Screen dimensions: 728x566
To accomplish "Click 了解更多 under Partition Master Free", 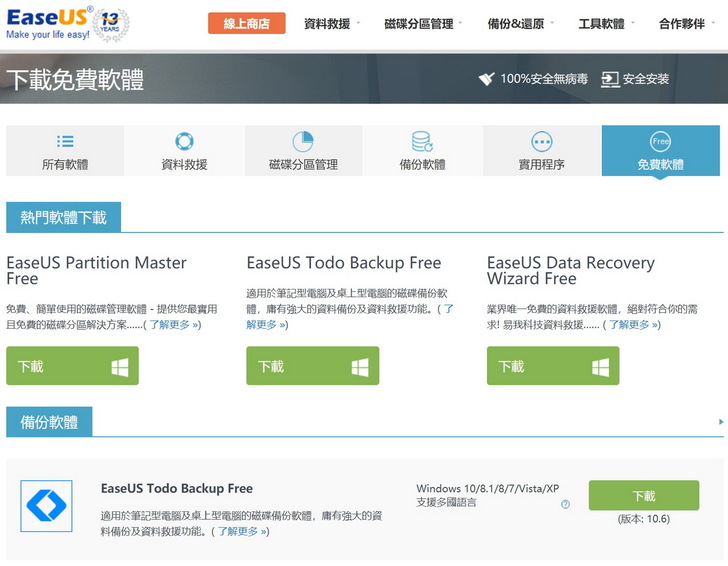I will 174,325.
